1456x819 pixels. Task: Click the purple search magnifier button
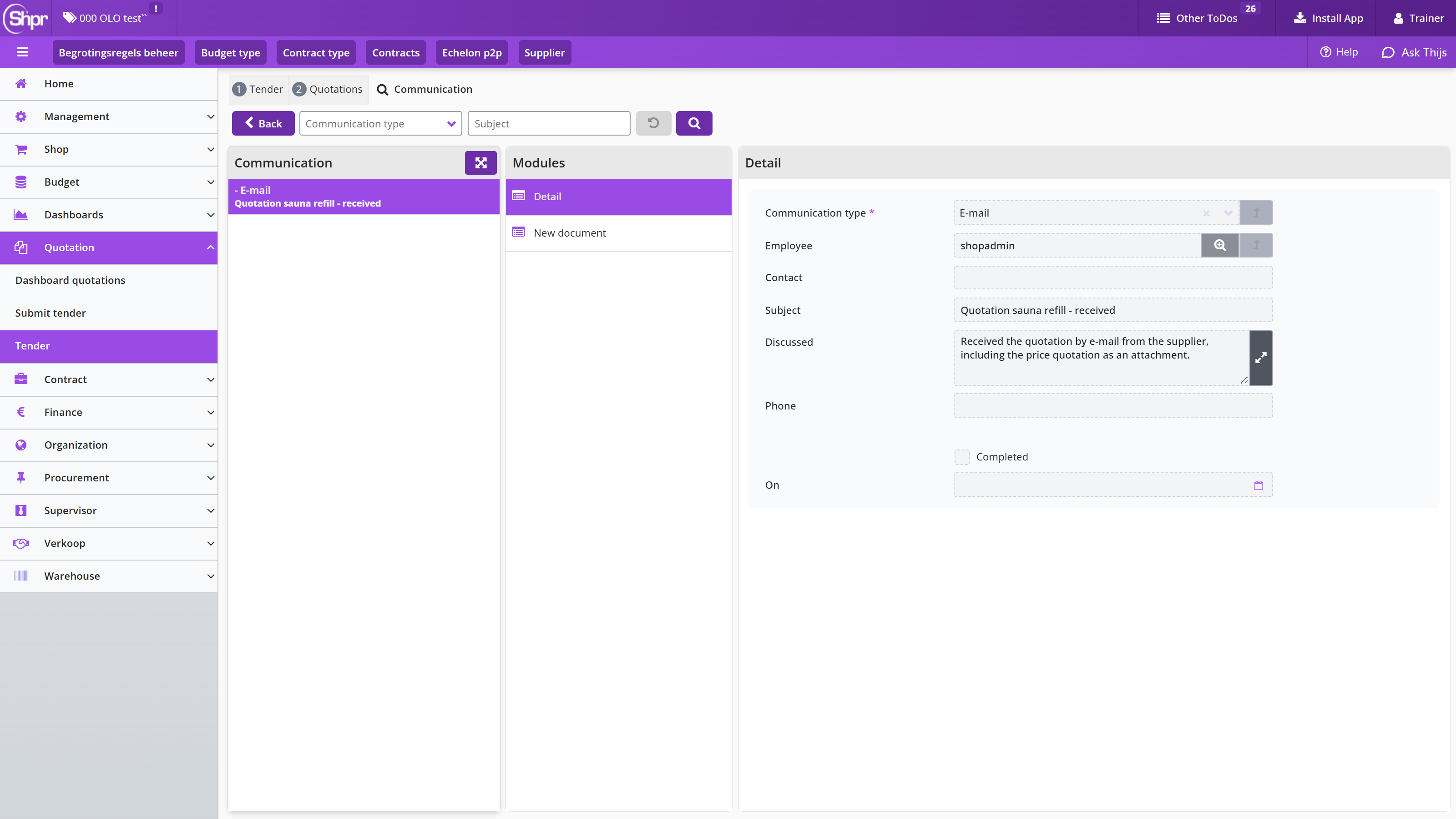click(694, 123)
